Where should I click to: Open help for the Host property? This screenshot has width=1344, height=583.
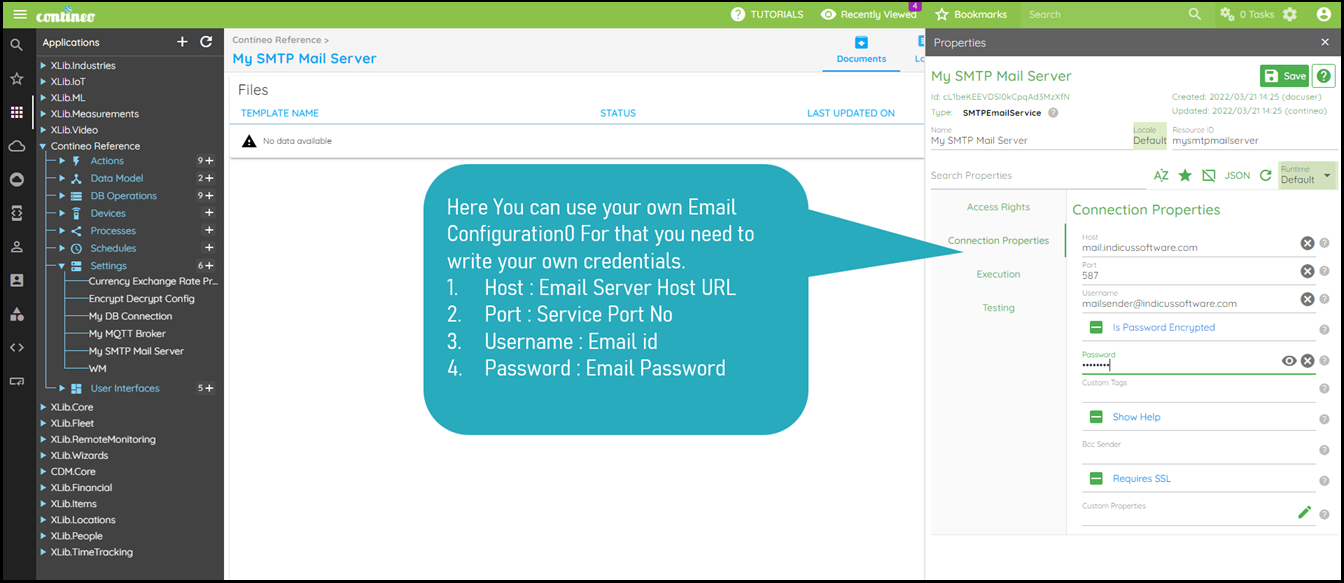coord(1324,243)
